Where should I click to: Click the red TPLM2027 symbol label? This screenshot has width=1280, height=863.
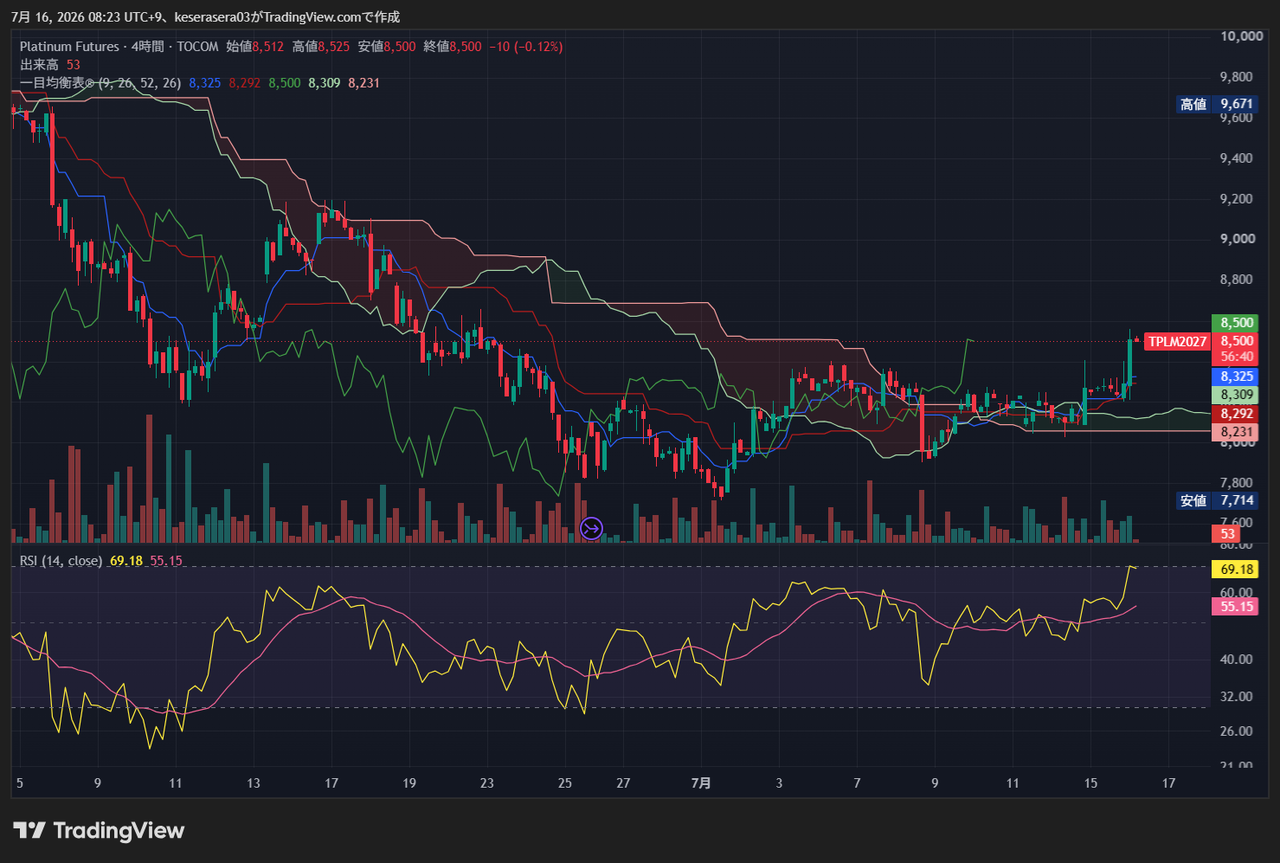click(x=1177, y=341)
